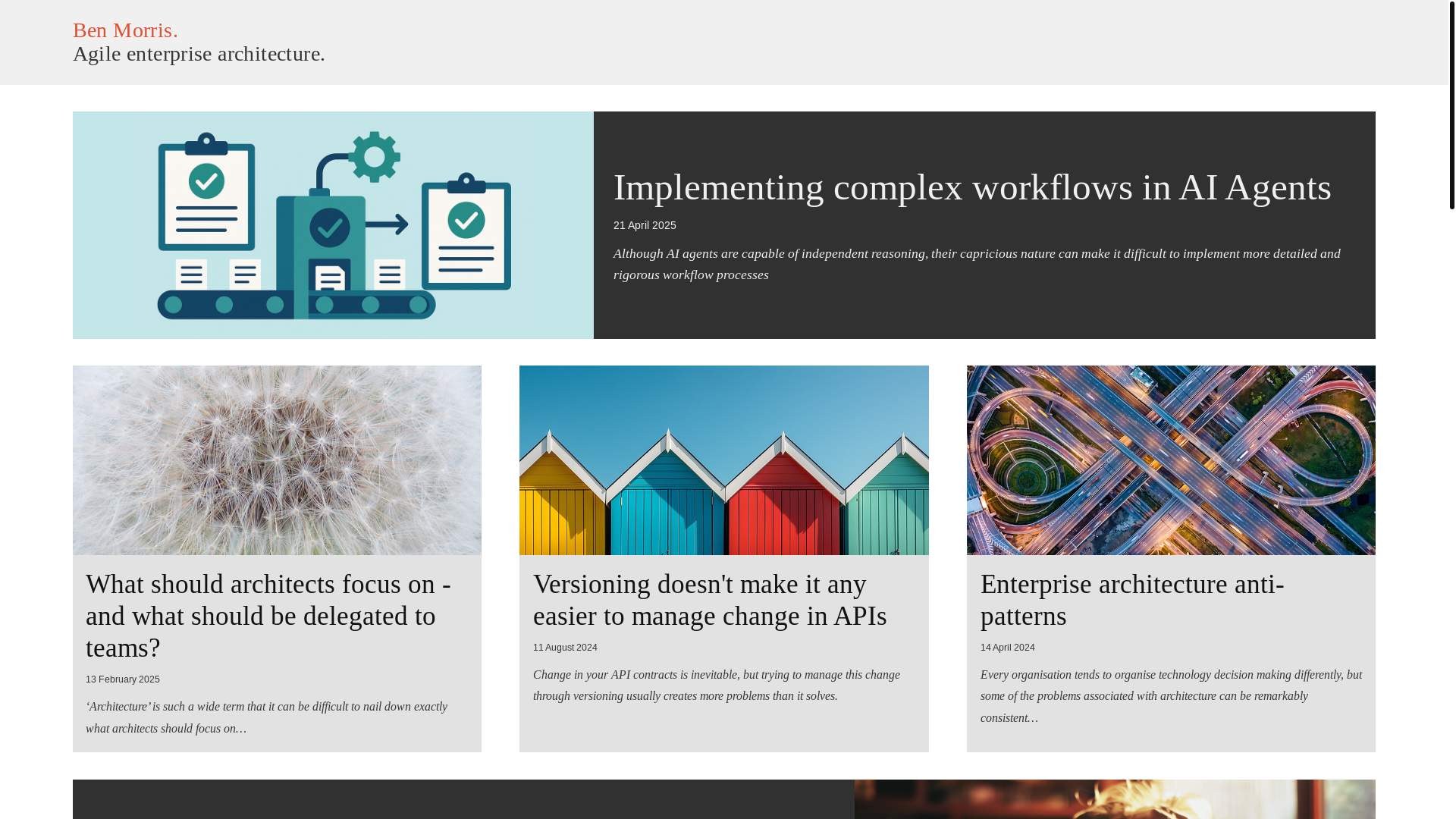
Task: Click the page's vertical scrollbar thumb
Action: 1451,105
